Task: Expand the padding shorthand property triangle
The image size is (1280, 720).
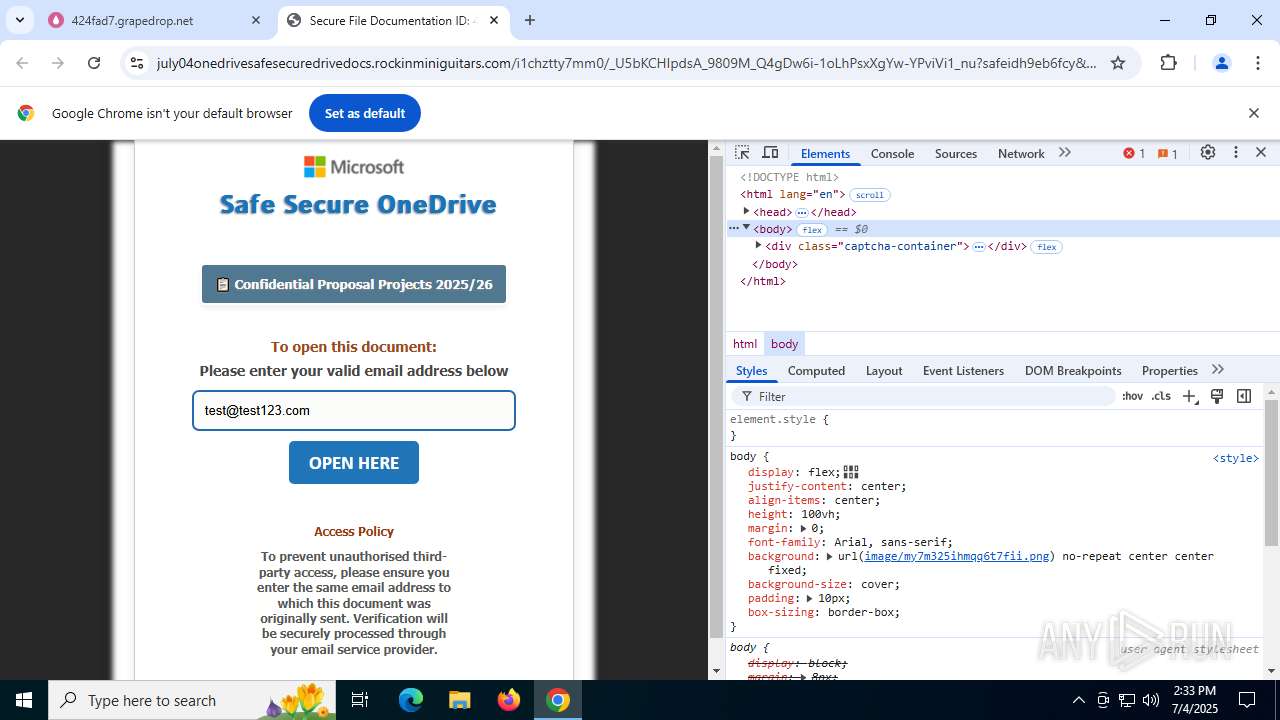Action: (x=810, y=598)
